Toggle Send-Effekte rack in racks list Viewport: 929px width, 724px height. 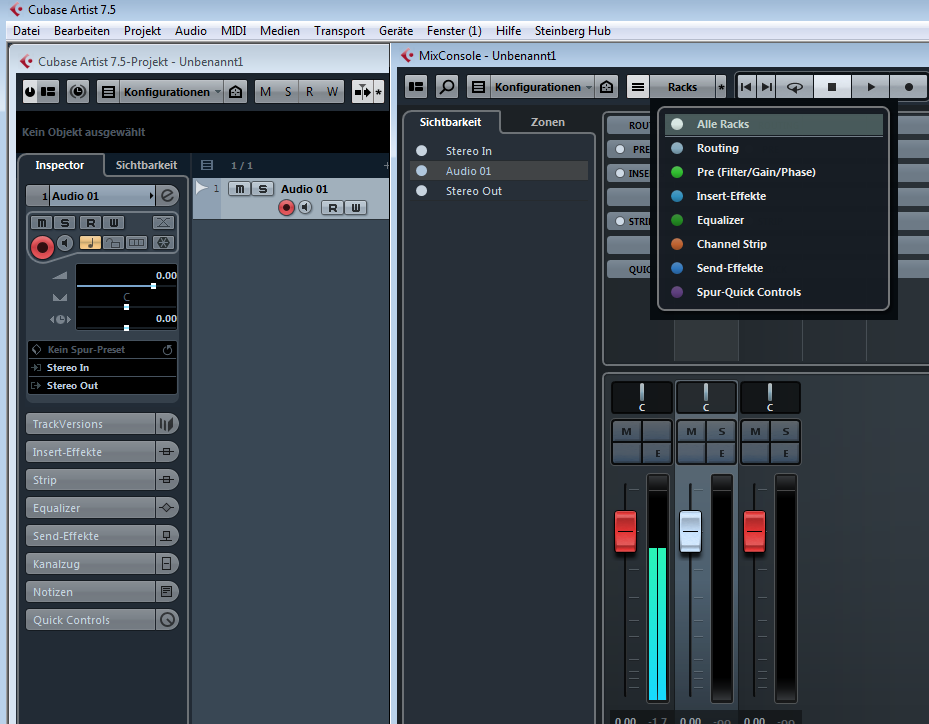click(x=774, y=268)
